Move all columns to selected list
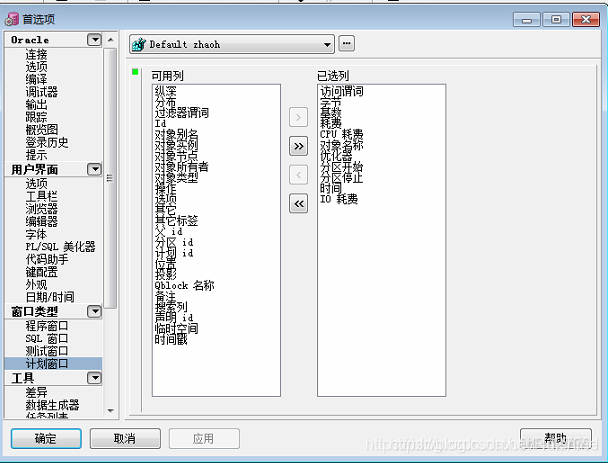 tap(298, 146)
